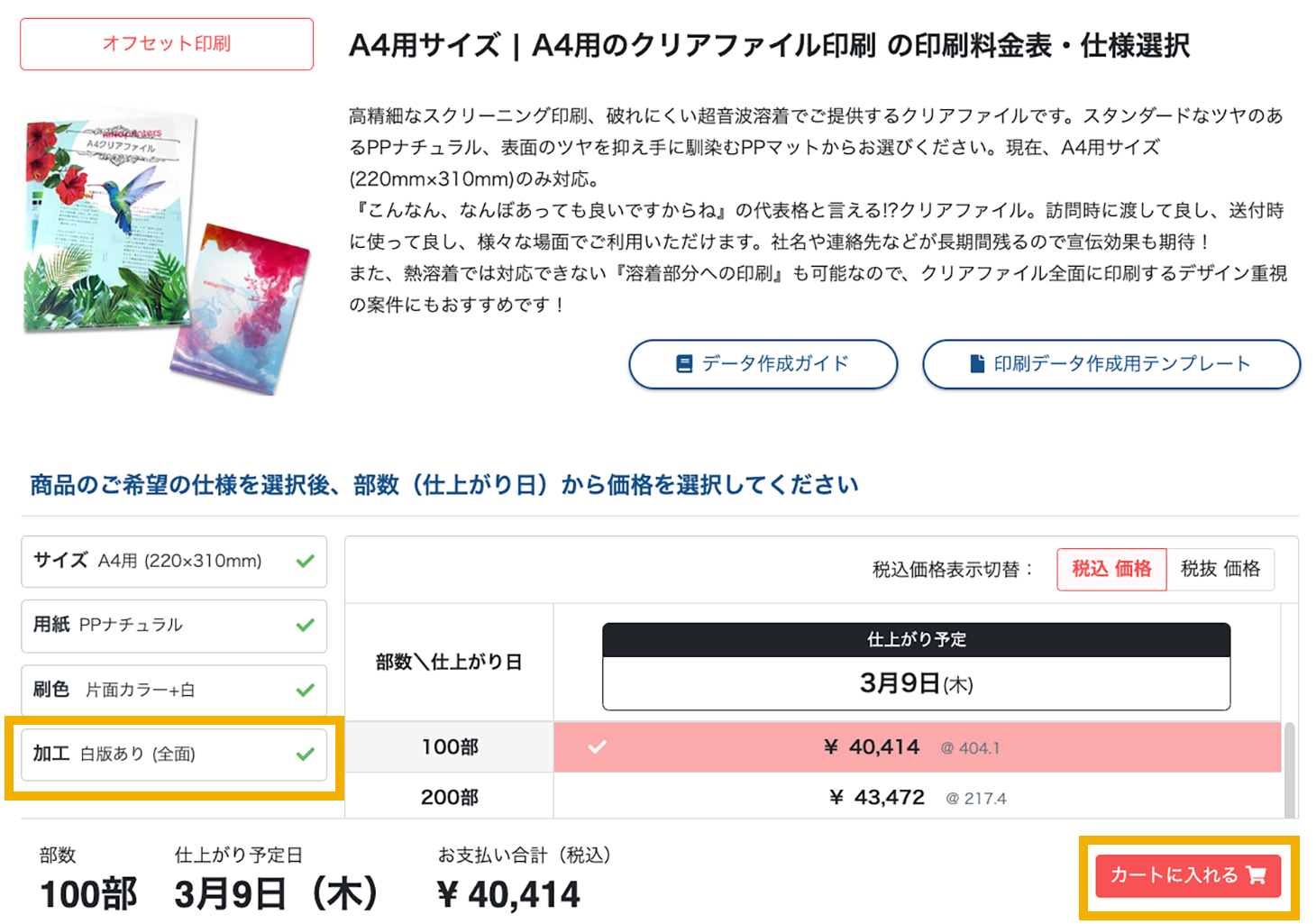Image resolution: width=1316 pixels, height=924 pixels.
Task: Open the データ作成ガイド guide
Action: pyautogui.click(x=763, y=363)
